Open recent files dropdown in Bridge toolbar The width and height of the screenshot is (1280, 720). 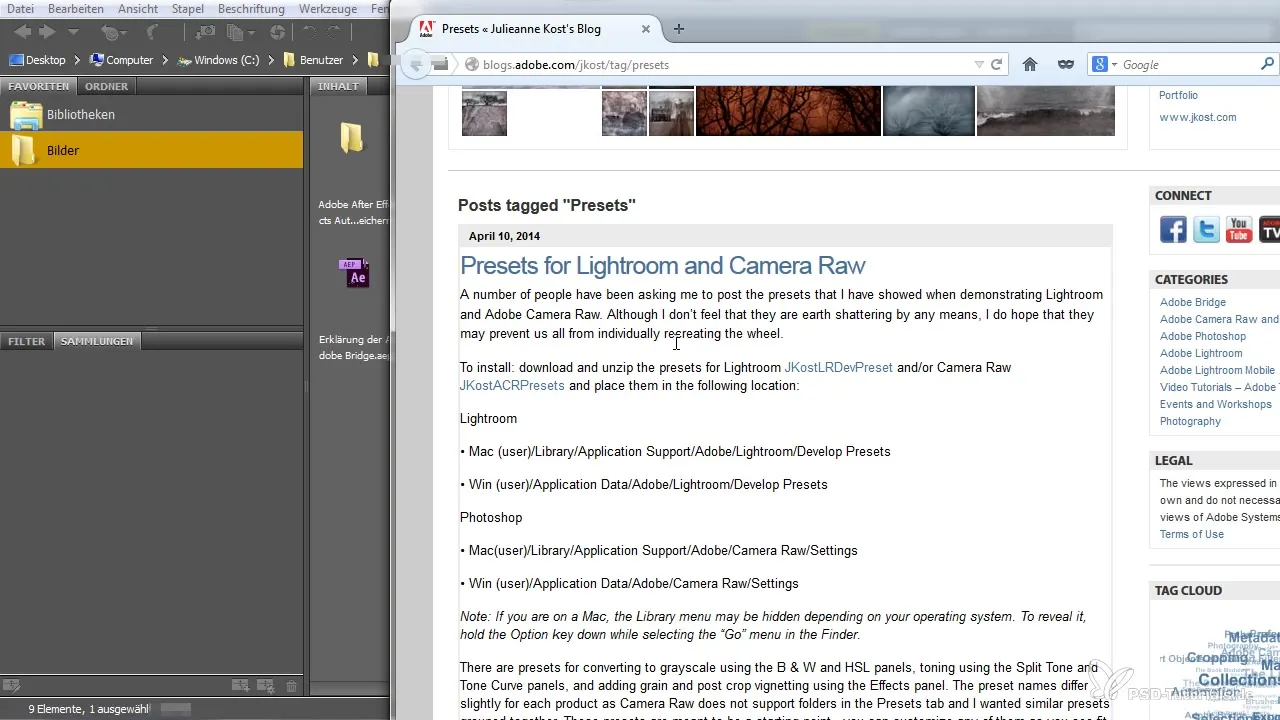pos(115,33)
